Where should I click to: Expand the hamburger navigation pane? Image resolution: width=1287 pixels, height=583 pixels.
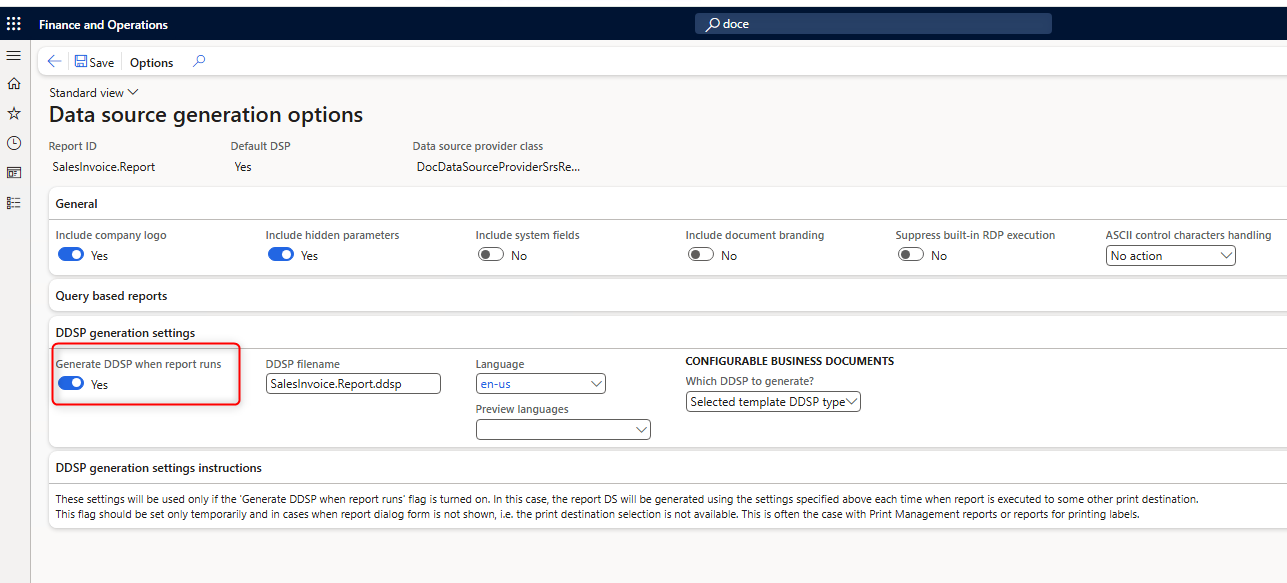click(14, 55)
